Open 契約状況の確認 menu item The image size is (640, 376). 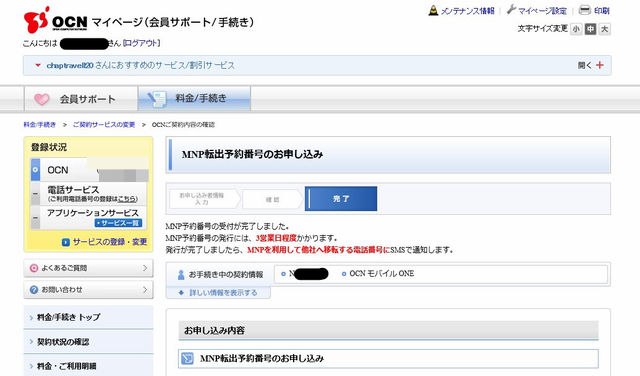pos(89,342)
